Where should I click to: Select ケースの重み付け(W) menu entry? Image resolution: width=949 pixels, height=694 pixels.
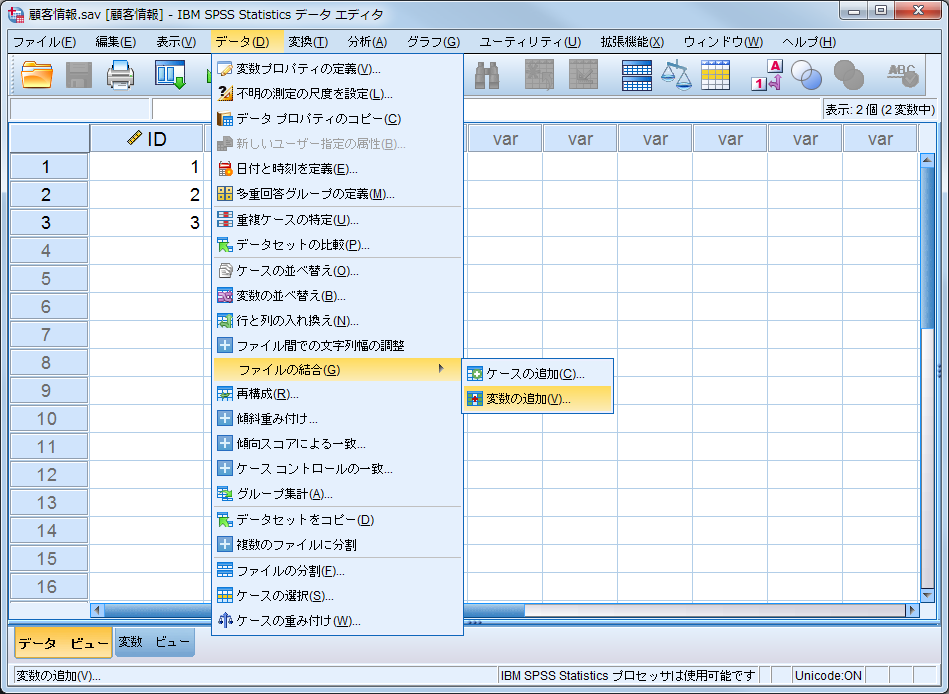coord(337,621)
